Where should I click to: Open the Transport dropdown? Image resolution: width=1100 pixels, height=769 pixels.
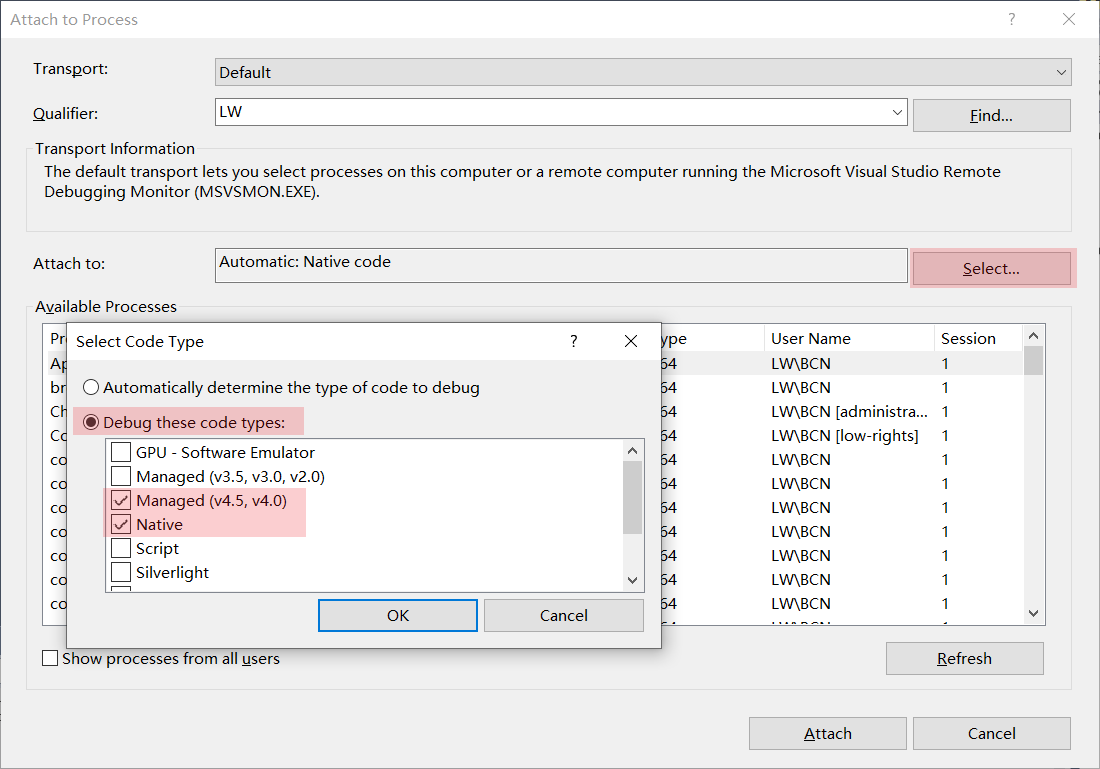coord(1060,72)
